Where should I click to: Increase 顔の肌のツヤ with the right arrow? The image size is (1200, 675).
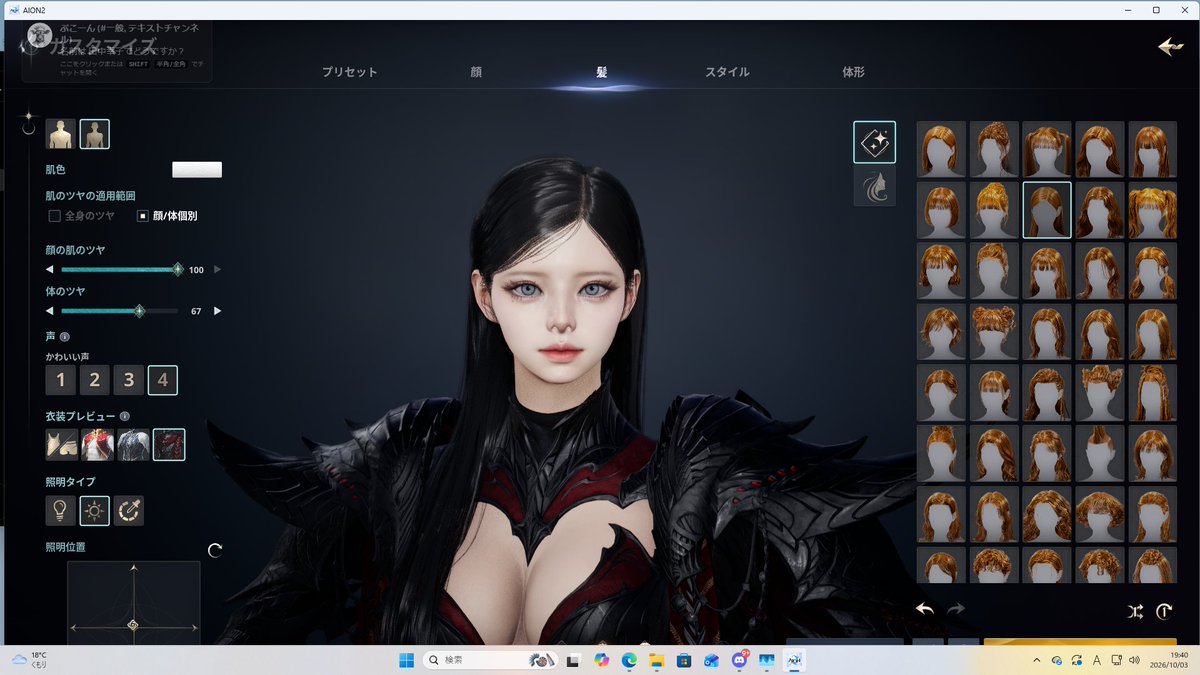point(218,269)
